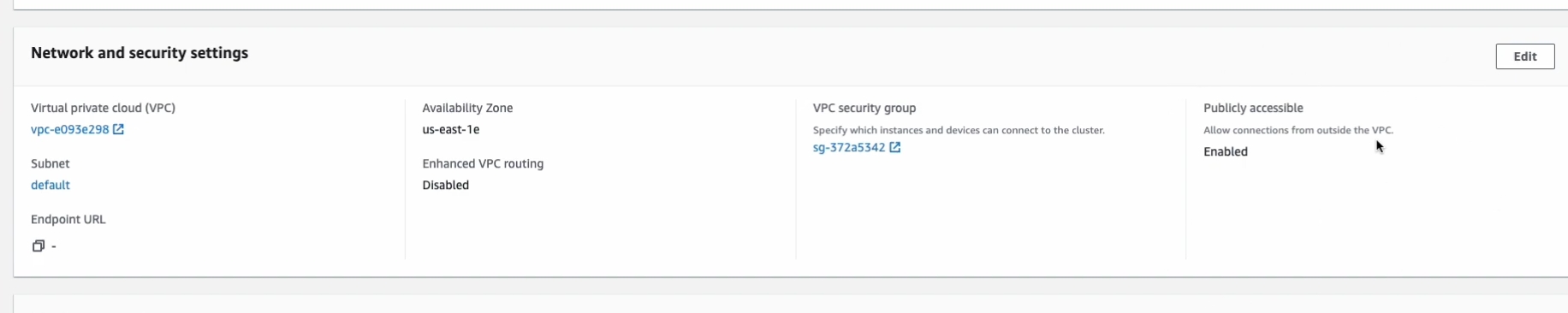
Task: Click the 'Specify which instances and devices' description text
Action: 959,131
